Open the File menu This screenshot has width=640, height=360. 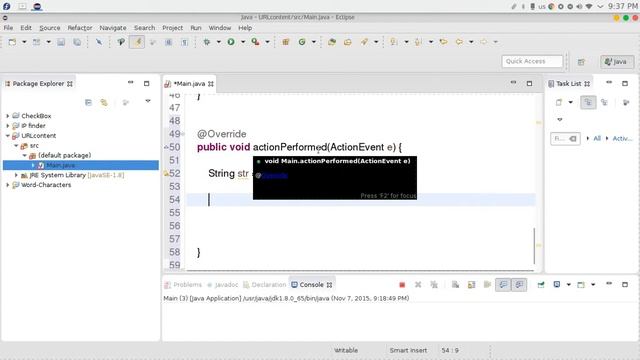click(8, 28)
